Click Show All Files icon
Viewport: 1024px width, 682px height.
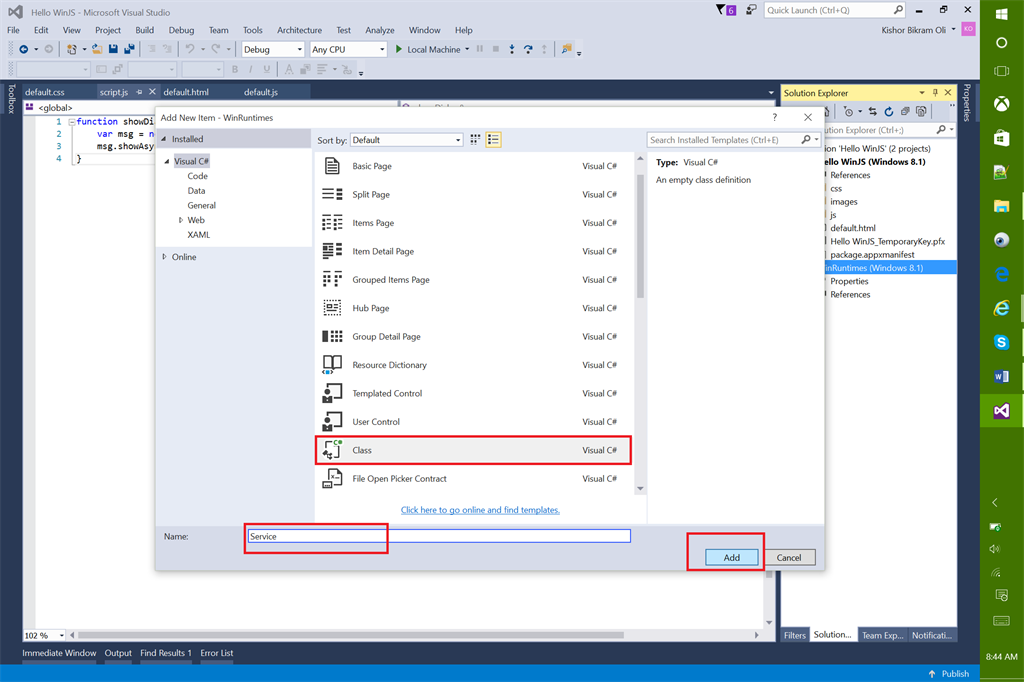[921, 112]
